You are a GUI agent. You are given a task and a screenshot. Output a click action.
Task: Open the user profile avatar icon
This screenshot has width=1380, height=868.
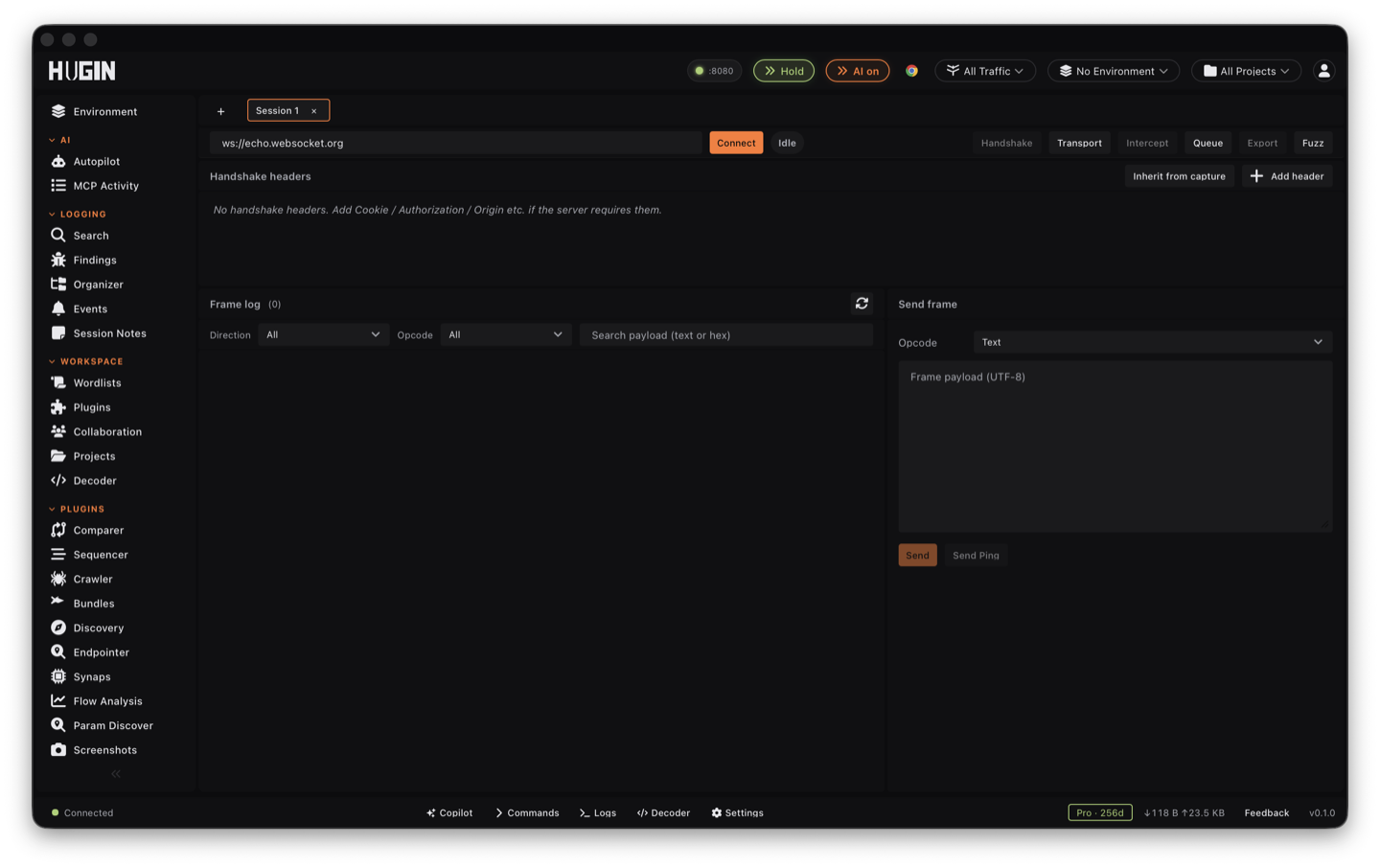(x=1323, y=71)
